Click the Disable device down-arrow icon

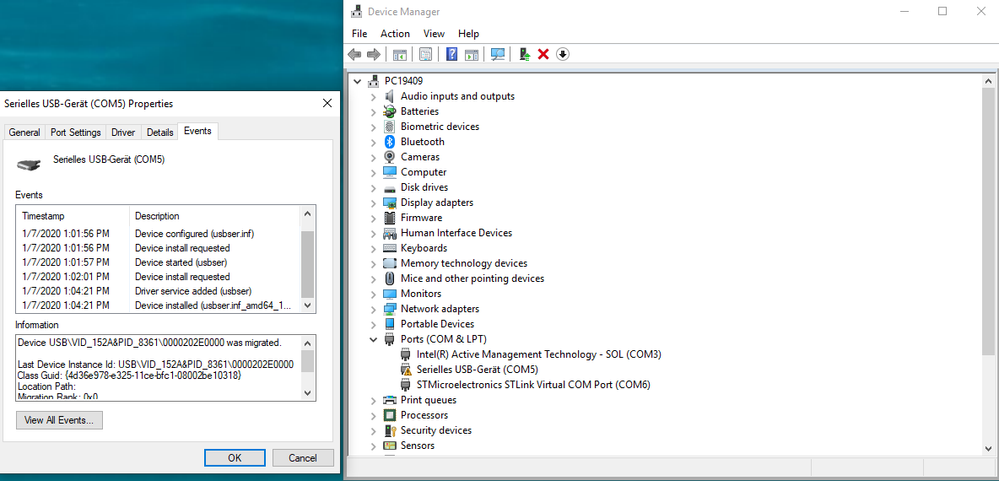[x=562, y=54]
